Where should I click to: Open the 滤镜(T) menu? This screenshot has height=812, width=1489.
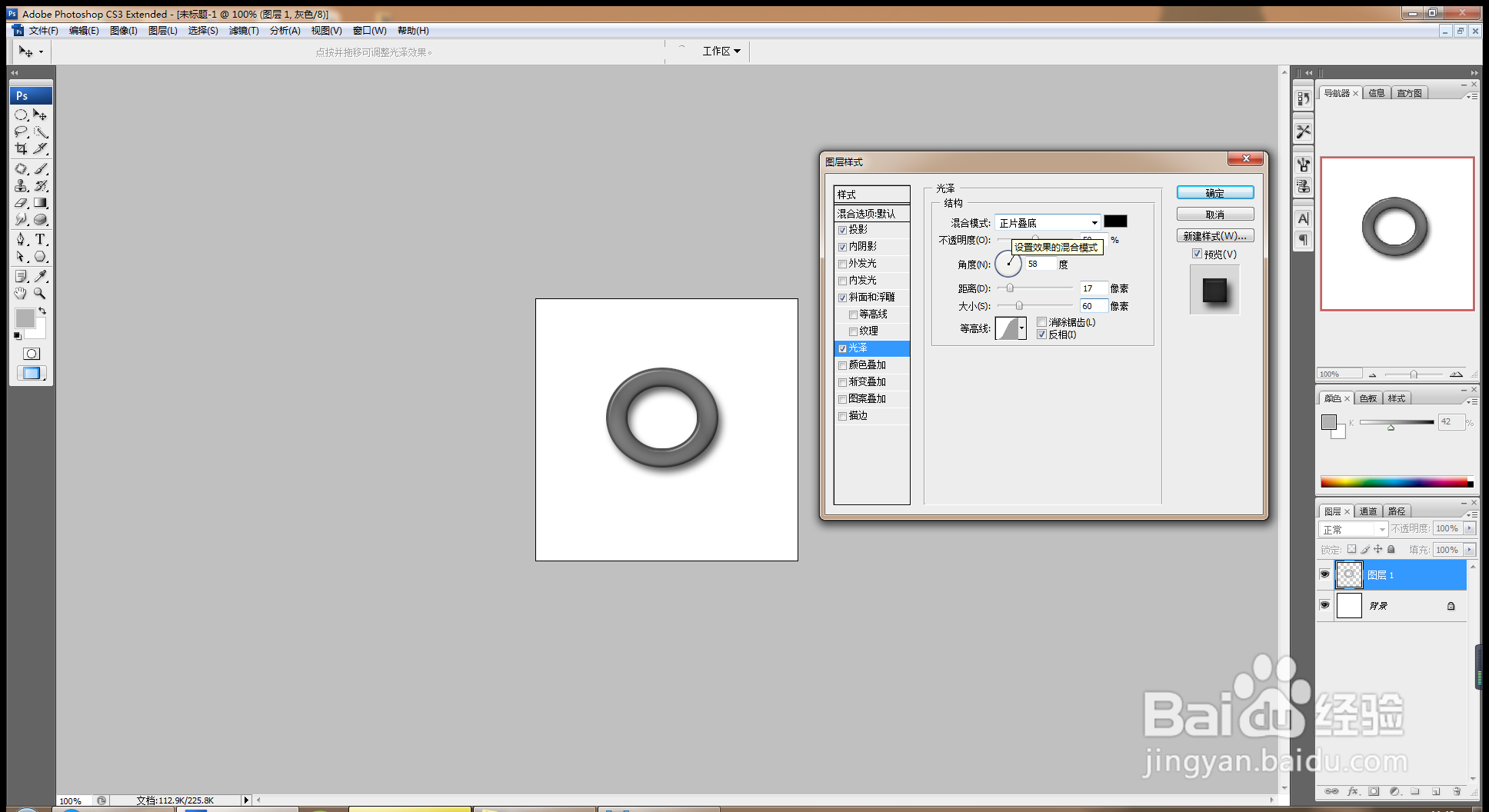[244, 31]
